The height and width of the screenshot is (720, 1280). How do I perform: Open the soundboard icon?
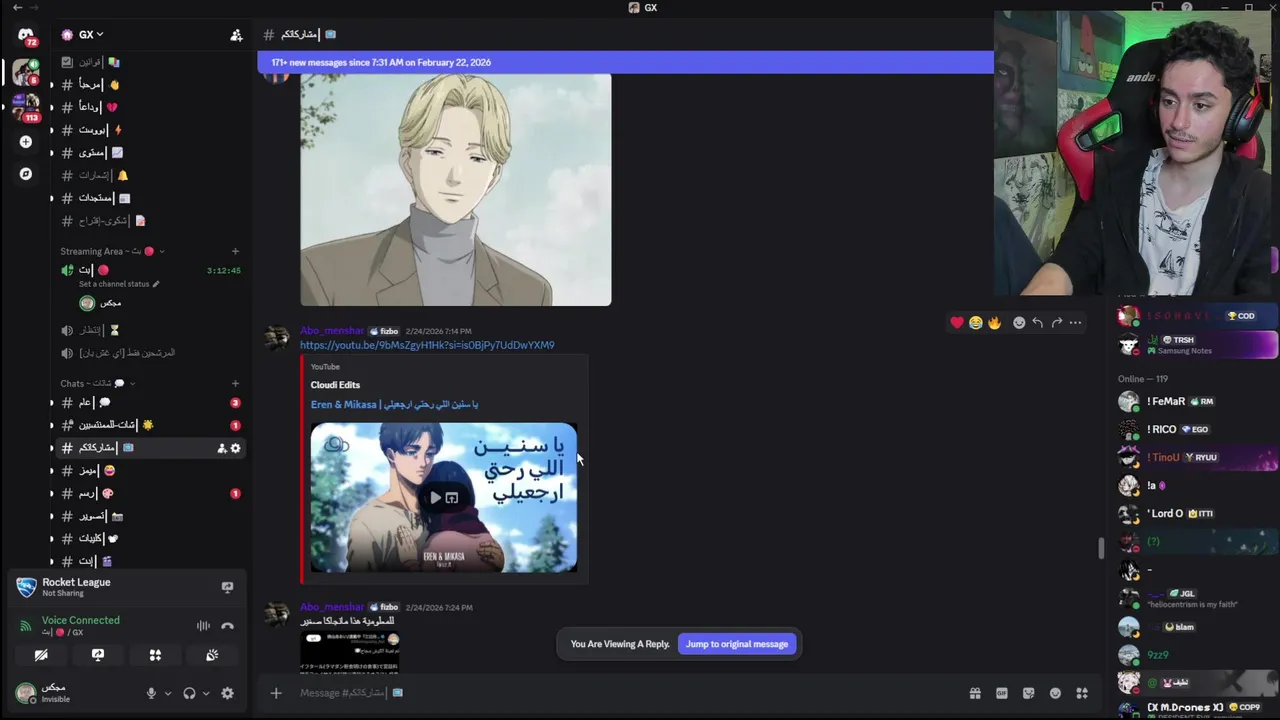pos(212,655)
